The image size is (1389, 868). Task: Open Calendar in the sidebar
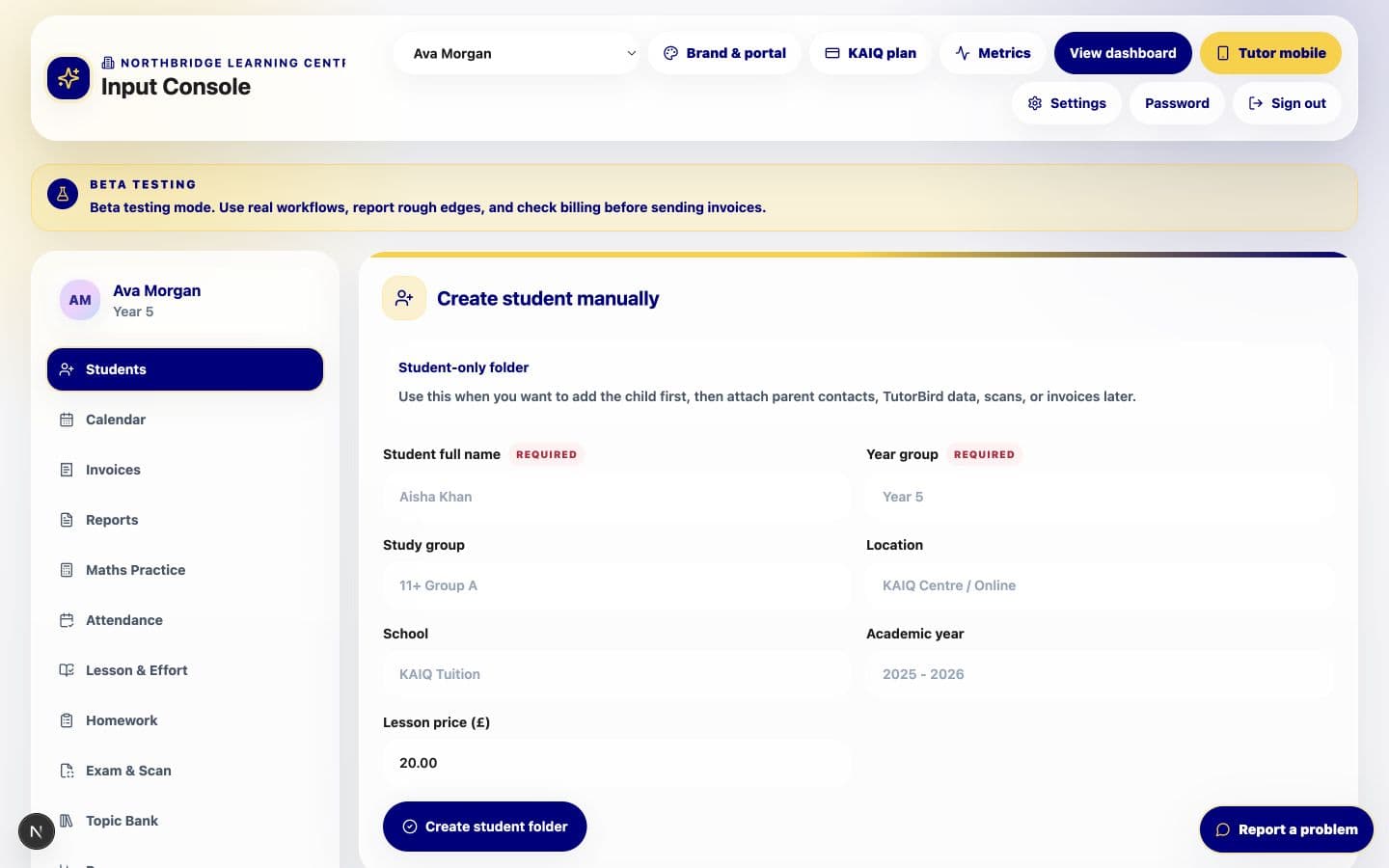pyautogui.click(x=185, y=420)
